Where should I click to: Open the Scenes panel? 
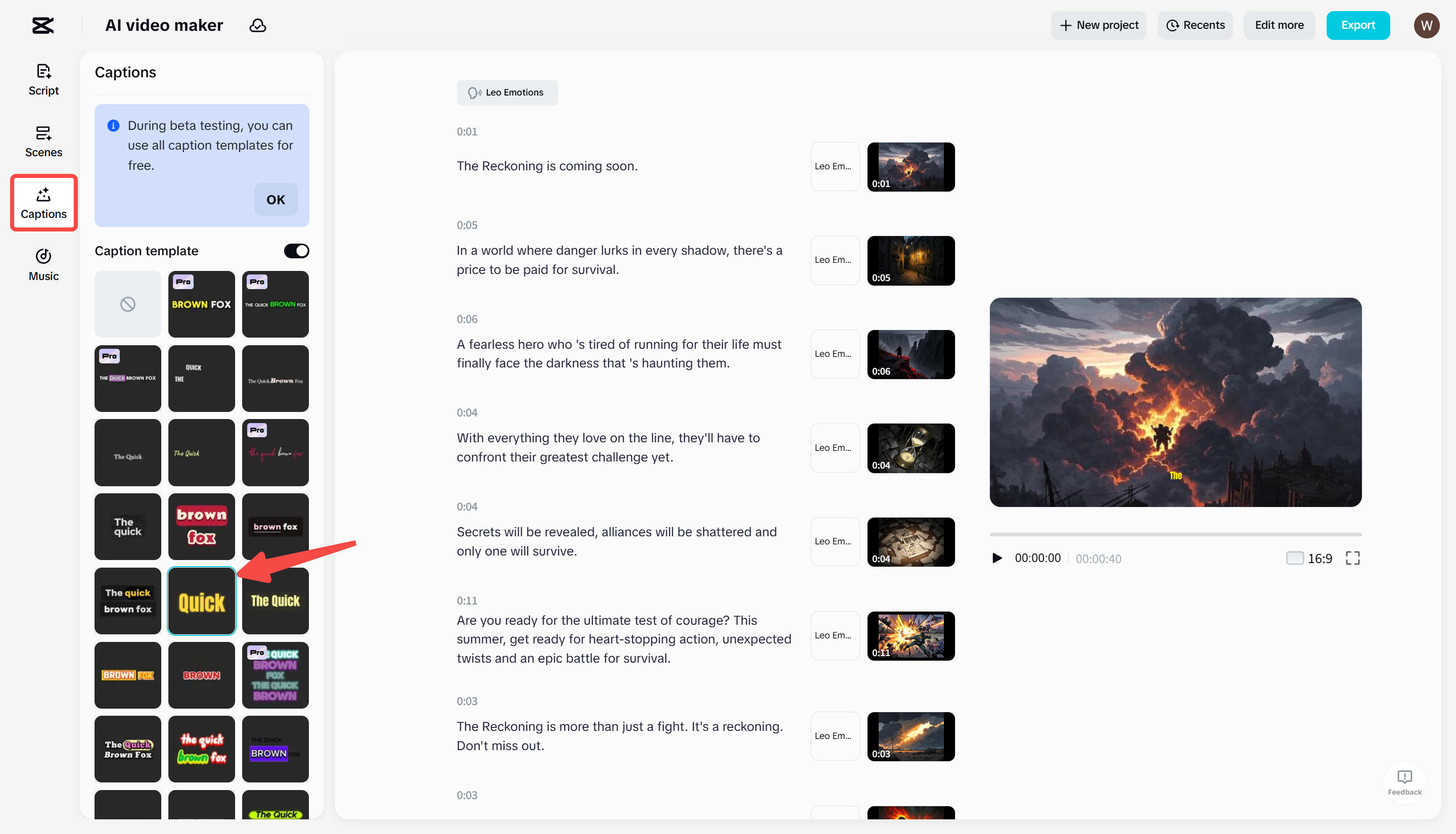point(43,142)
